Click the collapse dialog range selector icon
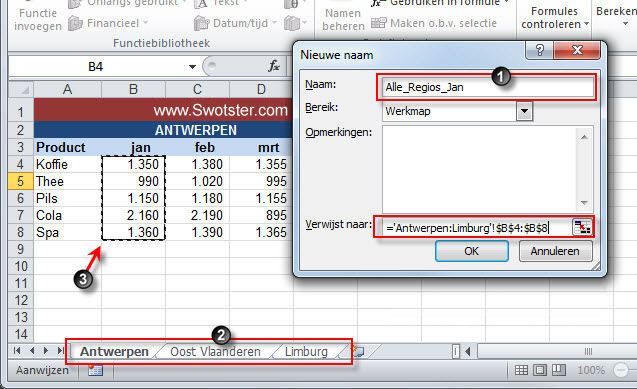Screen dimensions: 637x389 (x=582, y=227)
